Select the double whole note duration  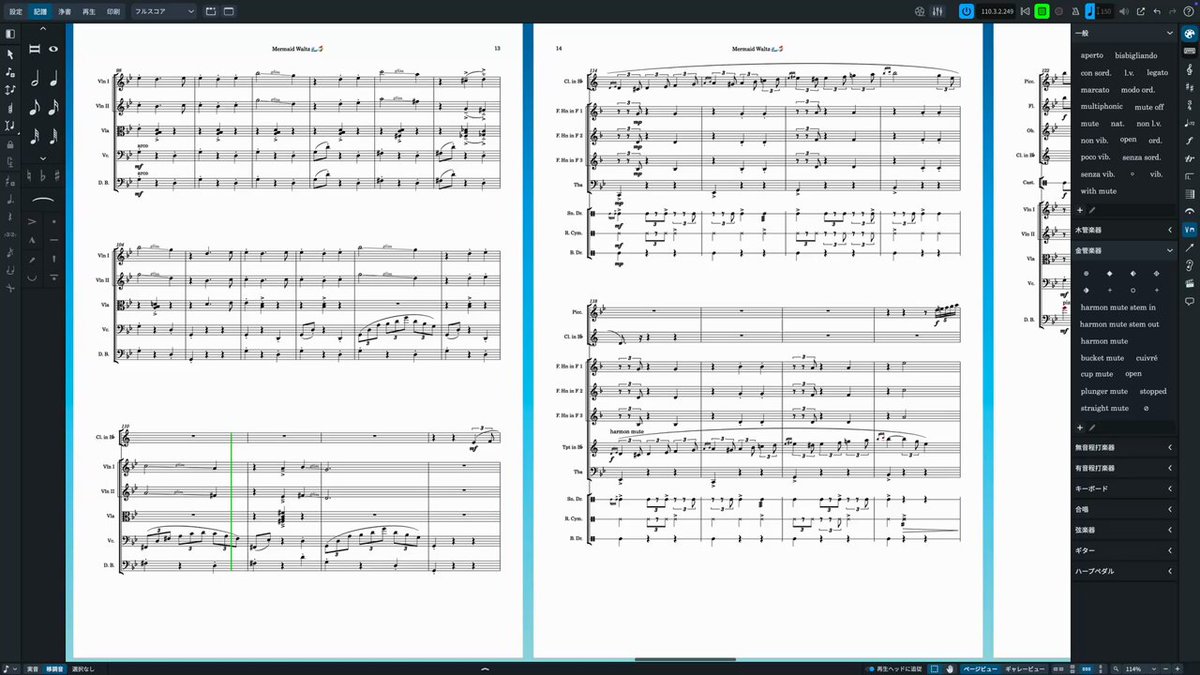(35, 49)
